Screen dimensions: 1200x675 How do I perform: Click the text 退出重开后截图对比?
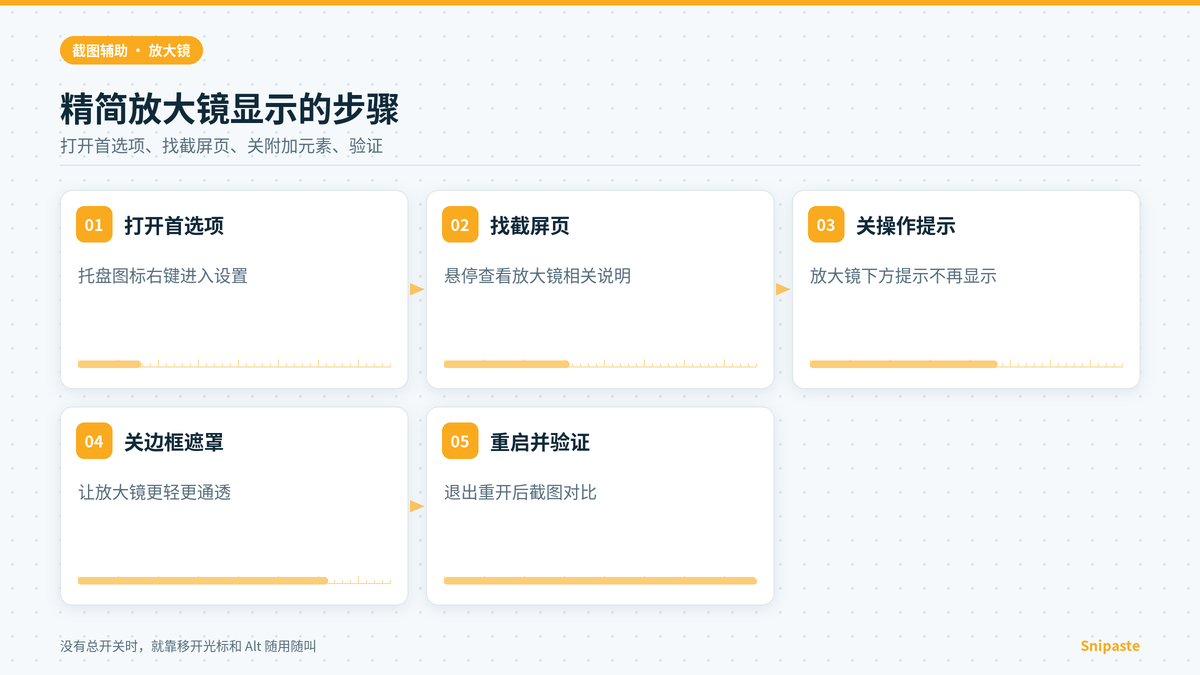click(521, 492)
